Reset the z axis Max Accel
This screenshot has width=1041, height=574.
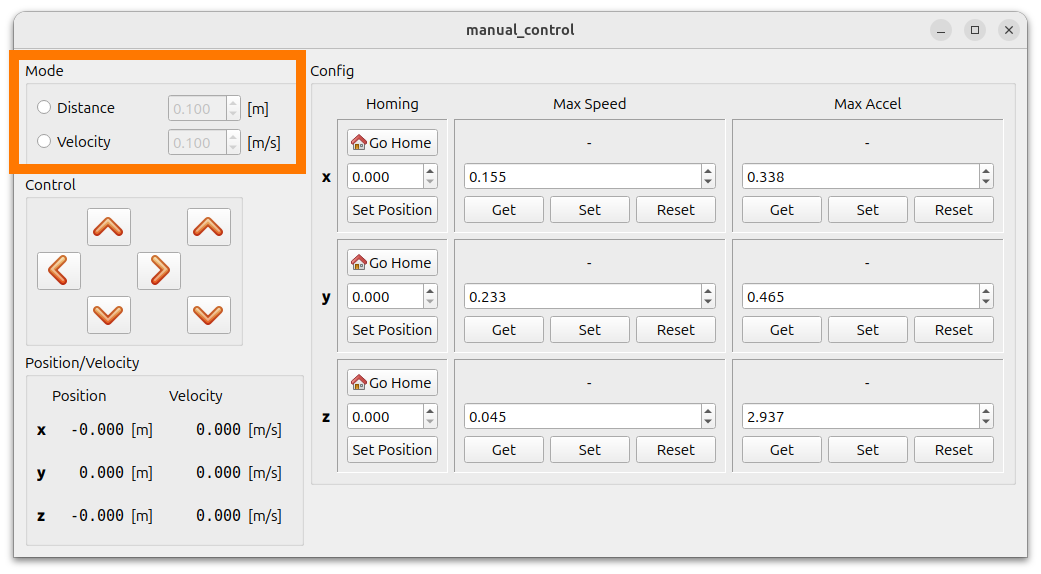(x=954, y=450)
